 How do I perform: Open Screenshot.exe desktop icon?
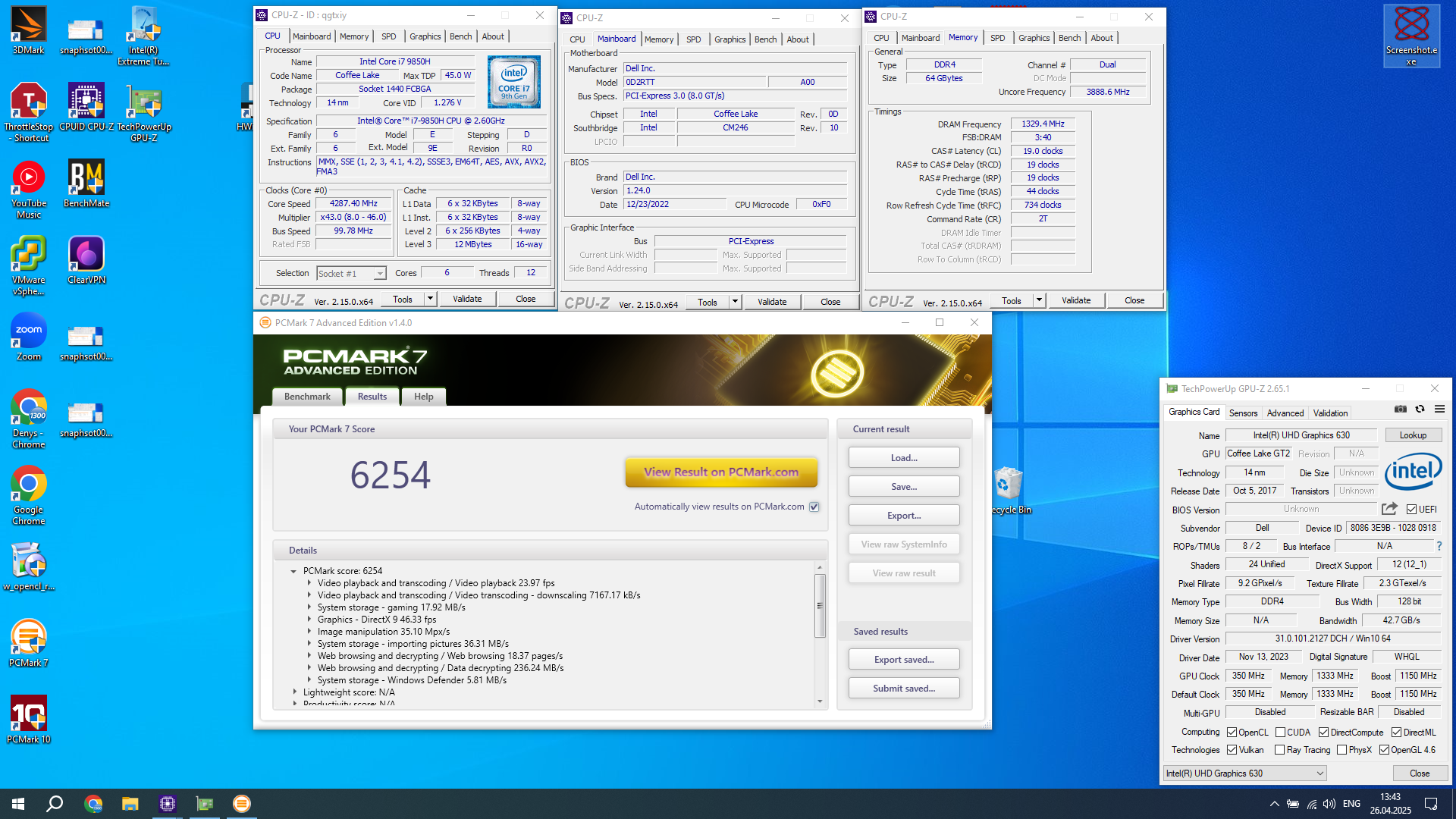coord(1411,36)
